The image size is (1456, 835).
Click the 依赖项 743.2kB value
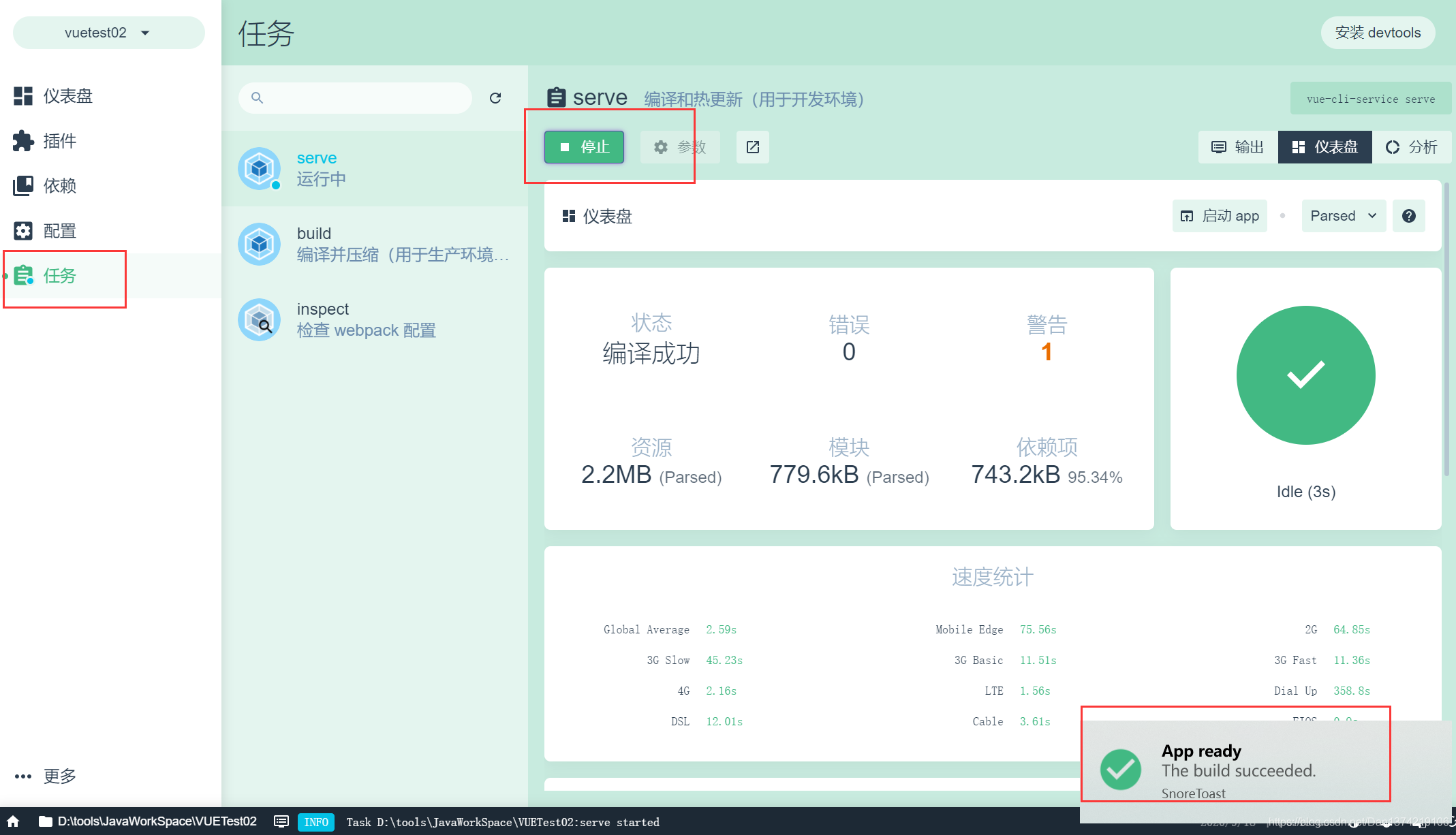click(1016, 474)
